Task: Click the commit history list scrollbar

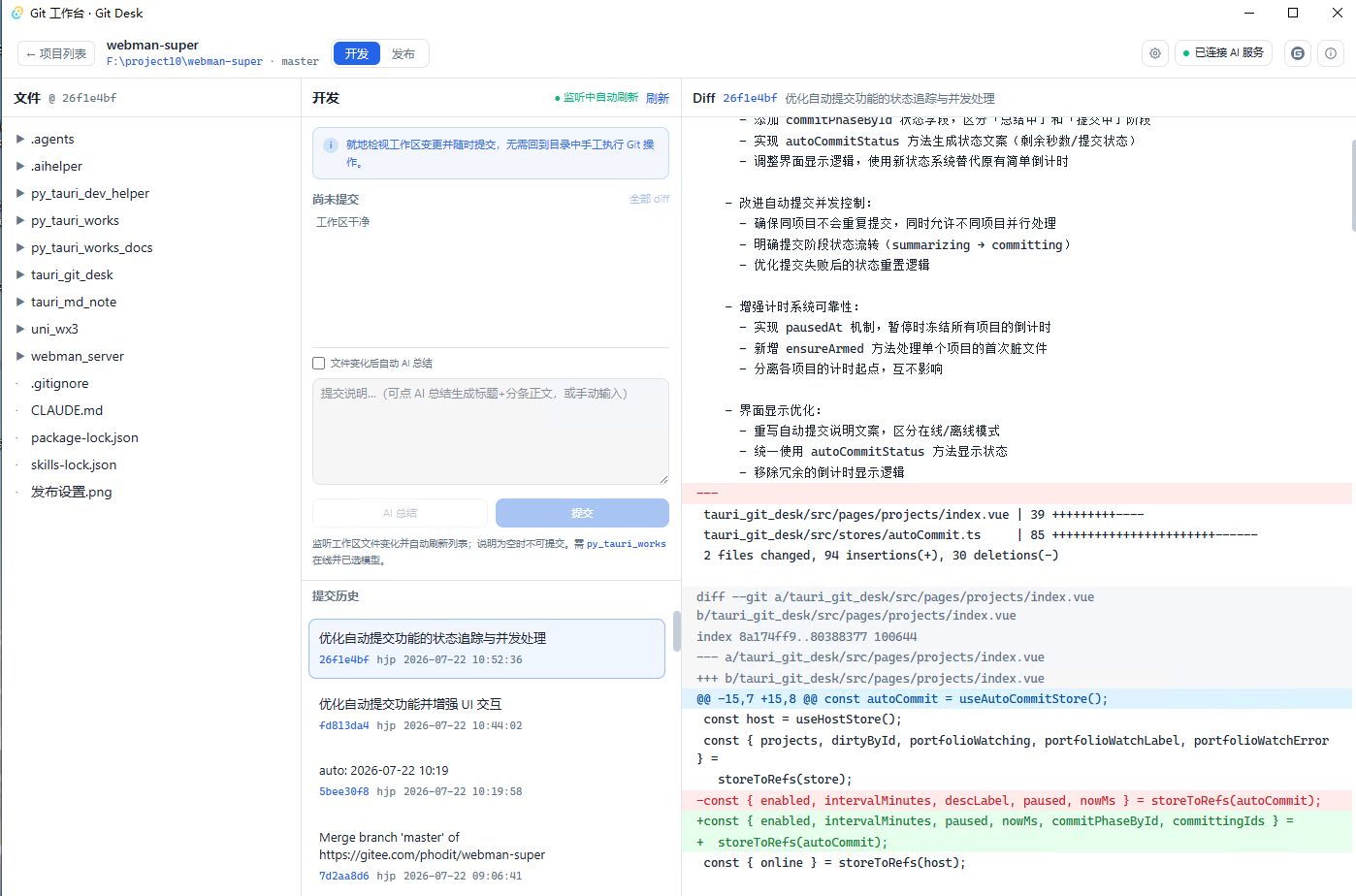Action: (676, 631)
